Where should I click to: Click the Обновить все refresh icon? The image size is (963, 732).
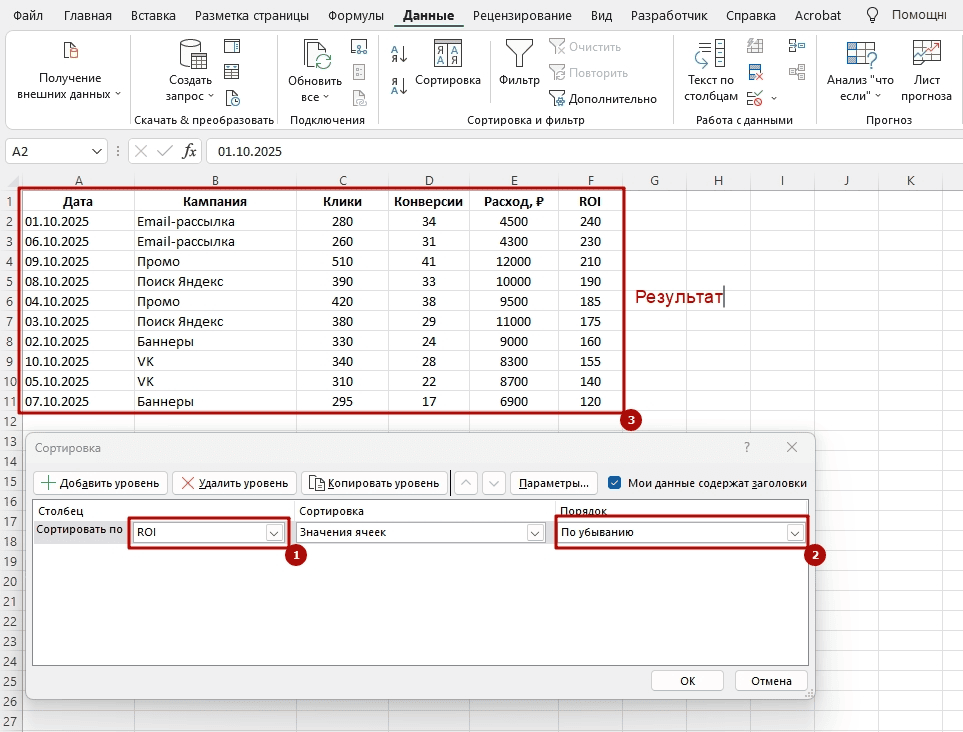click(x=316, y=54)
